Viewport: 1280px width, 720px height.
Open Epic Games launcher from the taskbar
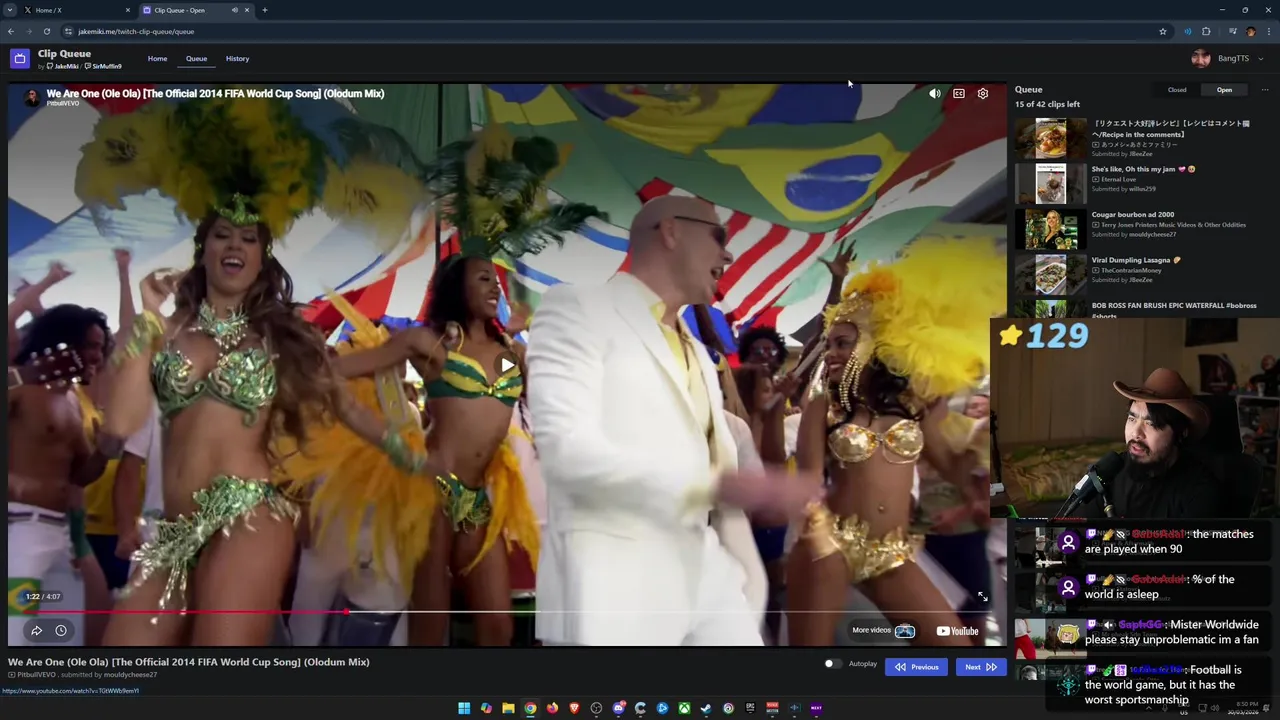pos(750,708)
